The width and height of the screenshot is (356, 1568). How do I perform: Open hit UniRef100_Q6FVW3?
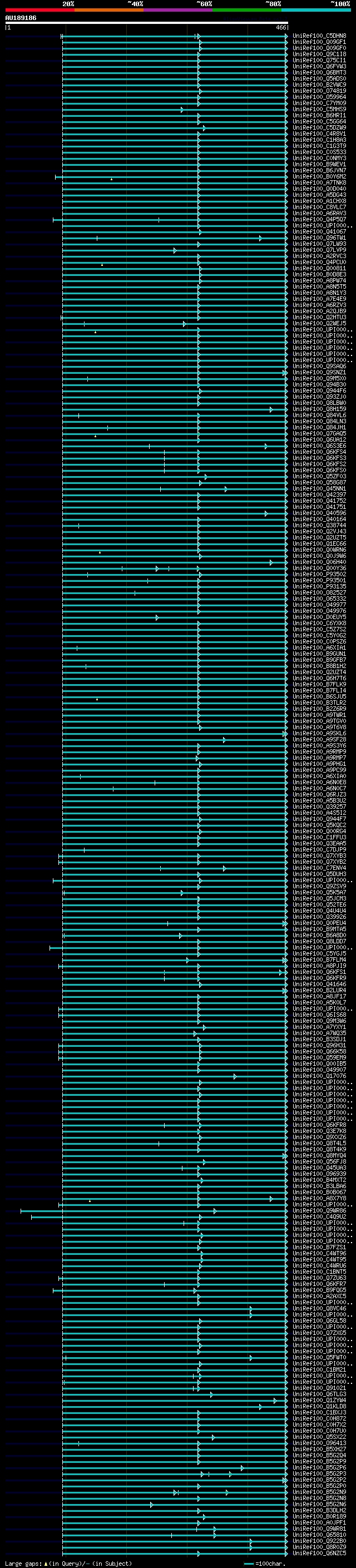click(319, 66)
